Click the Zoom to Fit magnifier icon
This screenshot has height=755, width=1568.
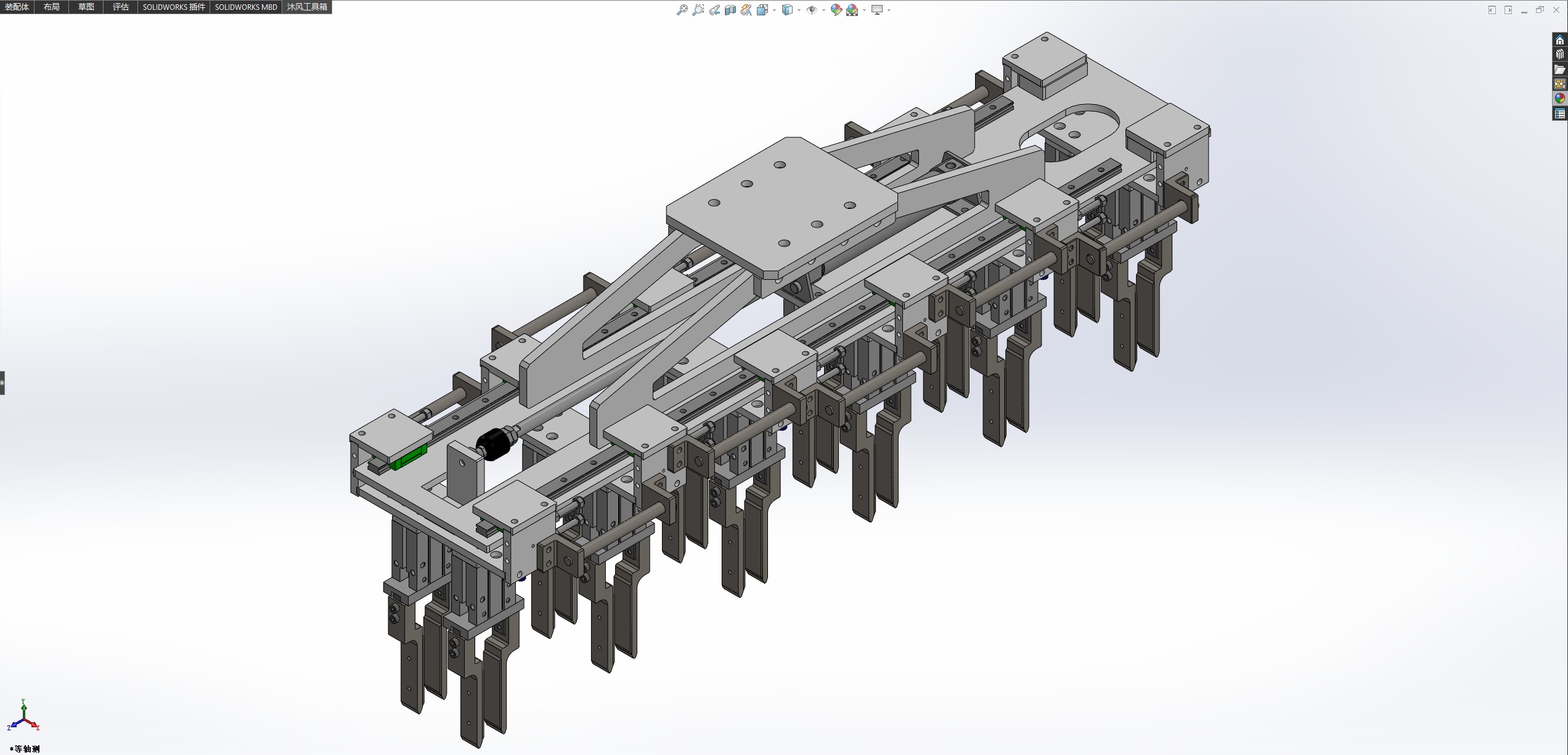click(x=682, y=10)
